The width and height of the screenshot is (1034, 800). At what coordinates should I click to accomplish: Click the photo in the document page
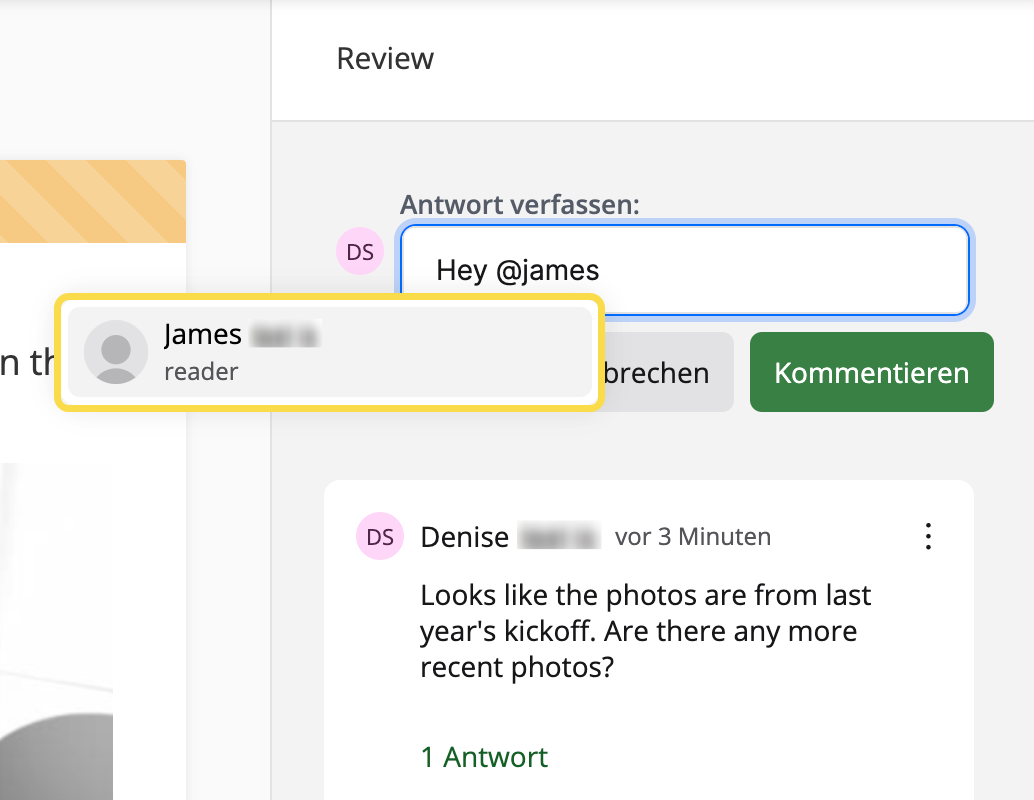[56, 640]
